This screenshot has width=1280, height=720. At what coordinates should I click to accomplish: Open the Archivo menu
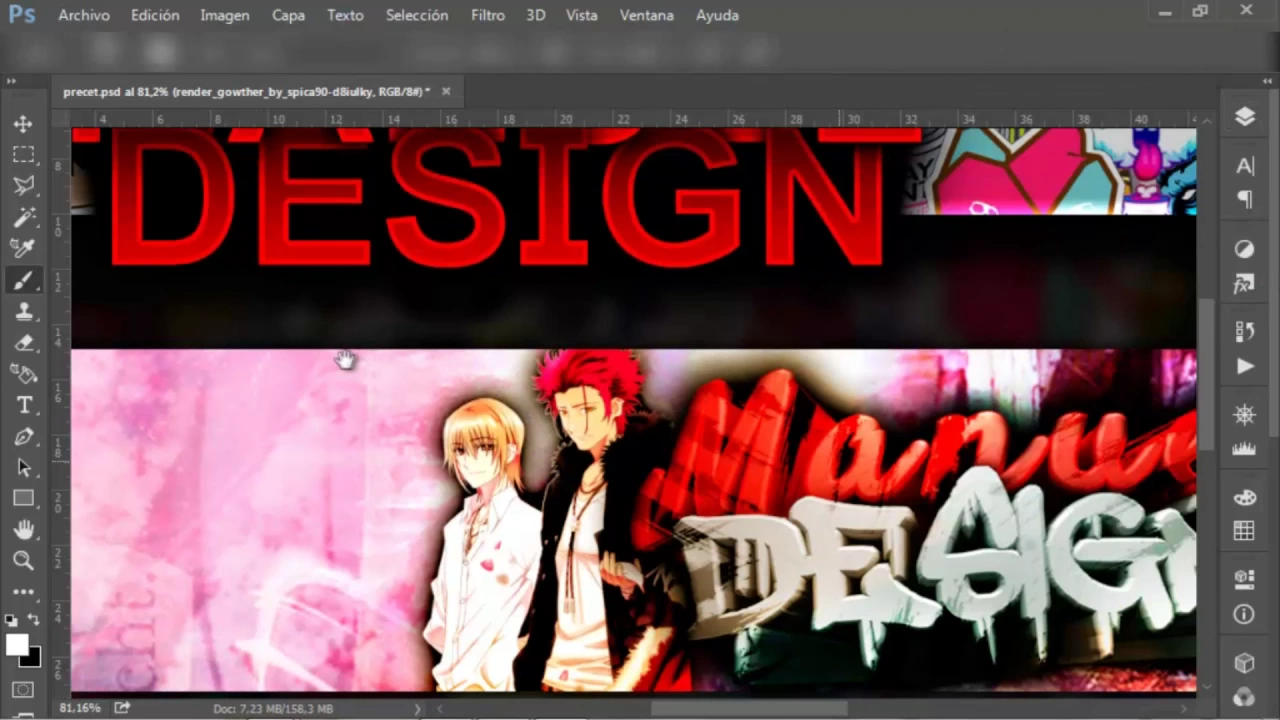(84, 15)
